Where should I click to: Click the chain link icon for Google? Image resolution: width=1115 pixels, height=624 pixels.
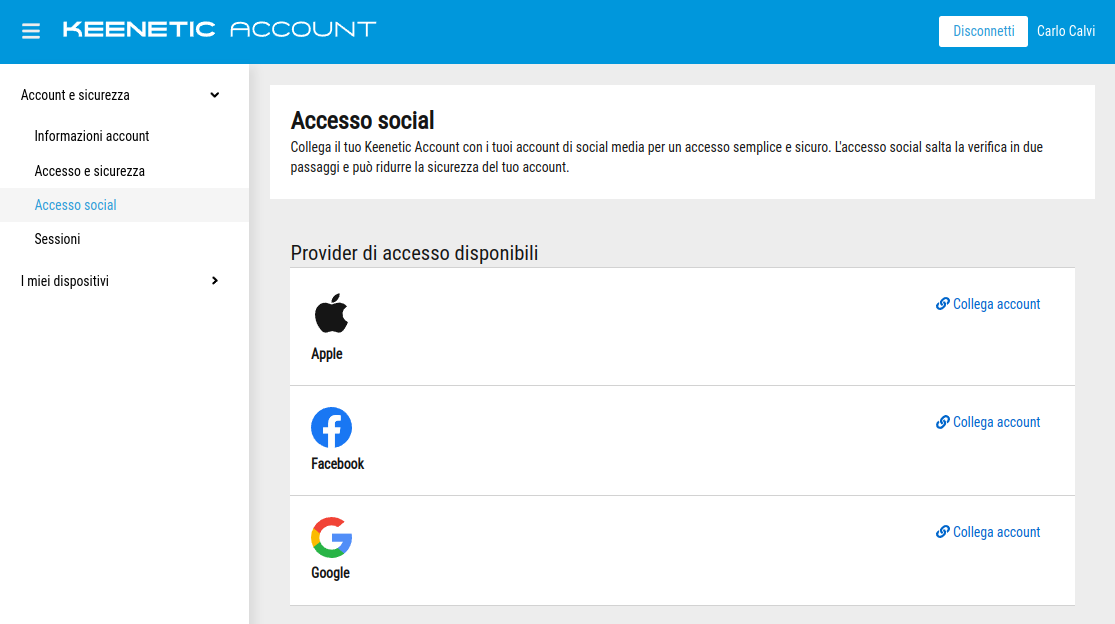[x=942, y=532]
